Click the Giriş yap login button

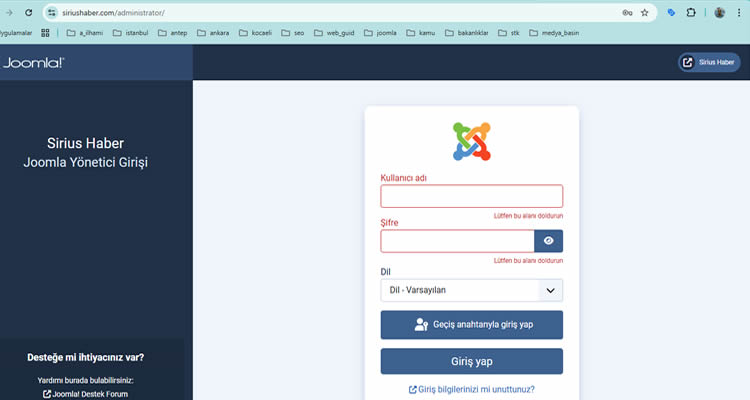pyautogui.click(x=472, y=361)
